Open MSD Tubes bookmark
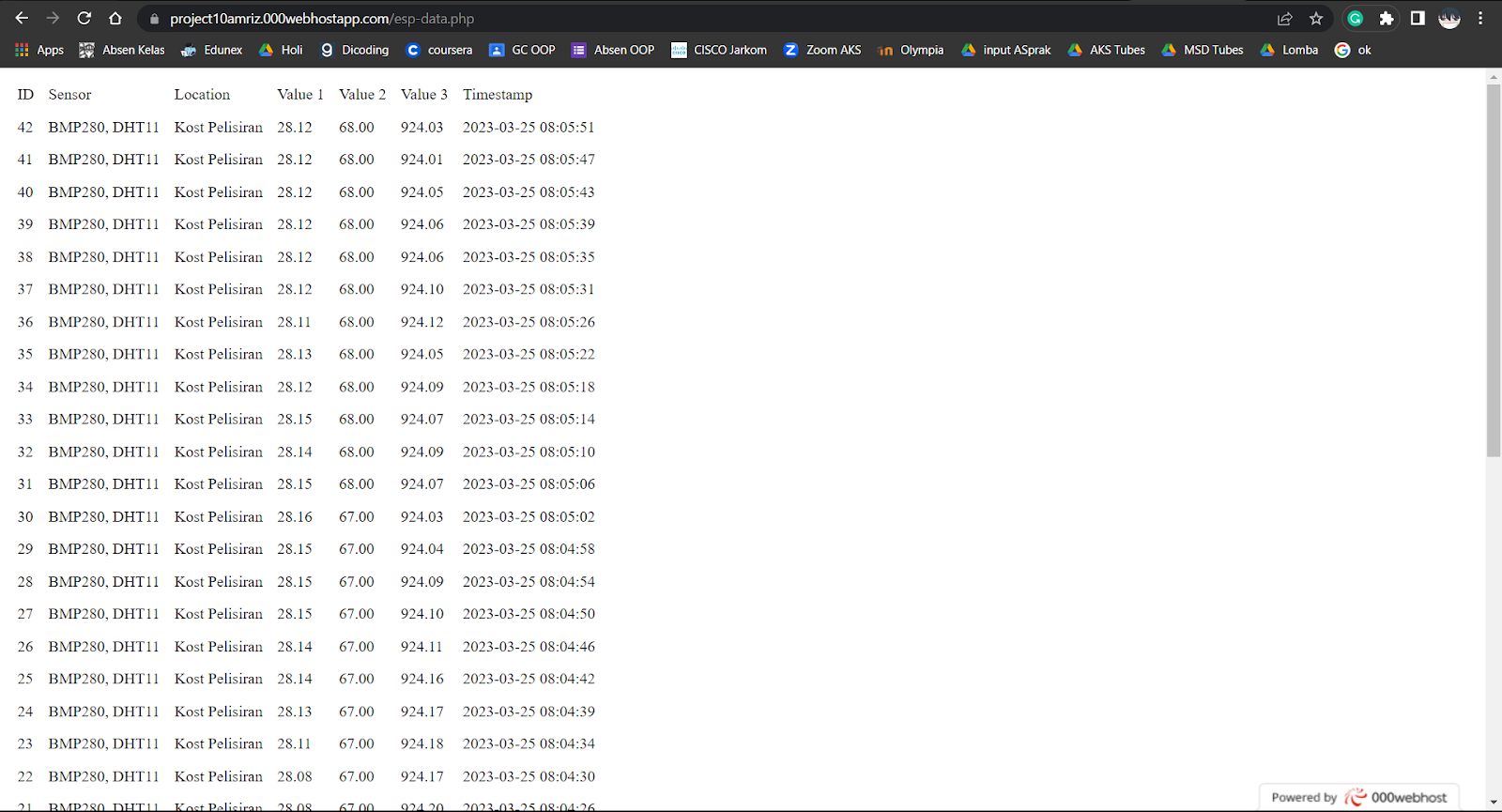 1203,50
